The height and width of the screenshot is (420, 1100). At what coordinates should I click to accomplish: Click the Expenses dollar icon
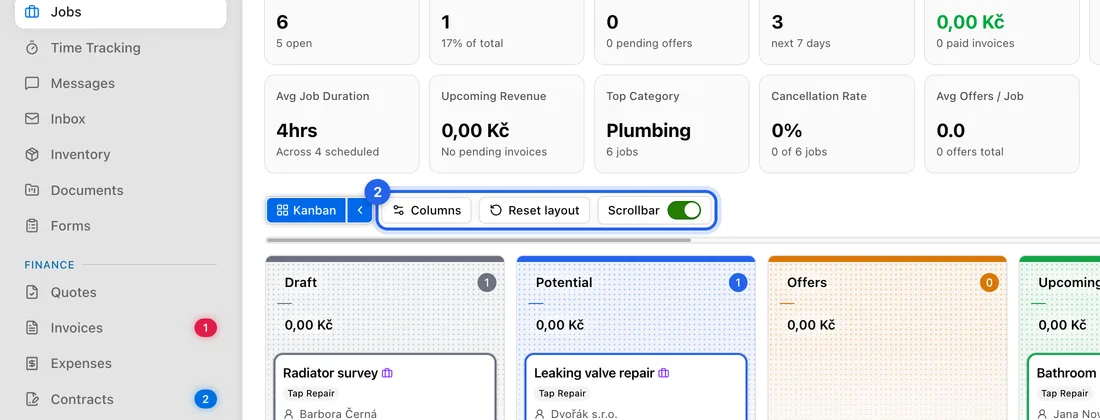32,363
